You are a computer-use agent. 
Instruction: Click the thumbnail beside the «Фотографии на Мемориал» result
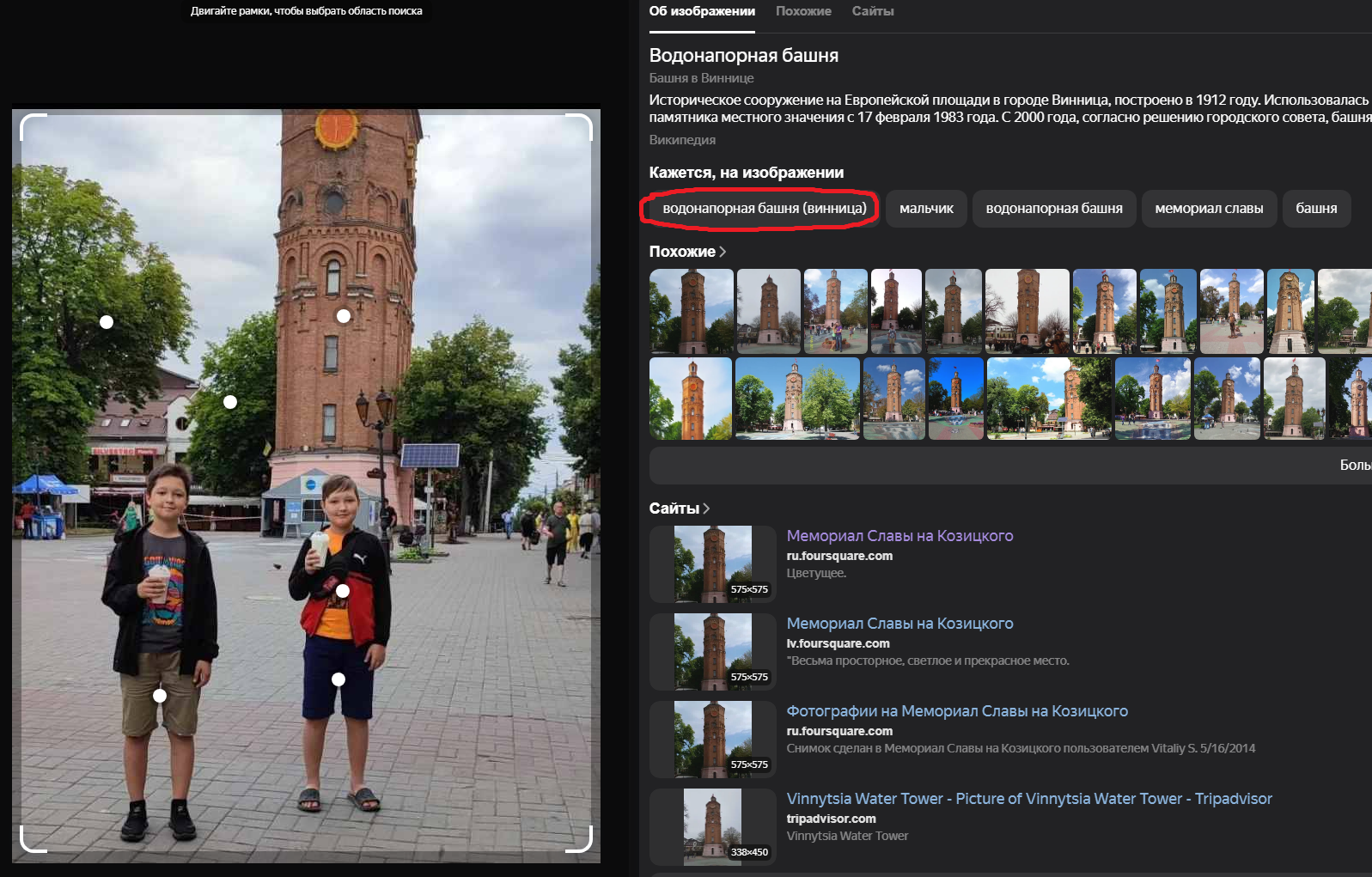point(713,739)
